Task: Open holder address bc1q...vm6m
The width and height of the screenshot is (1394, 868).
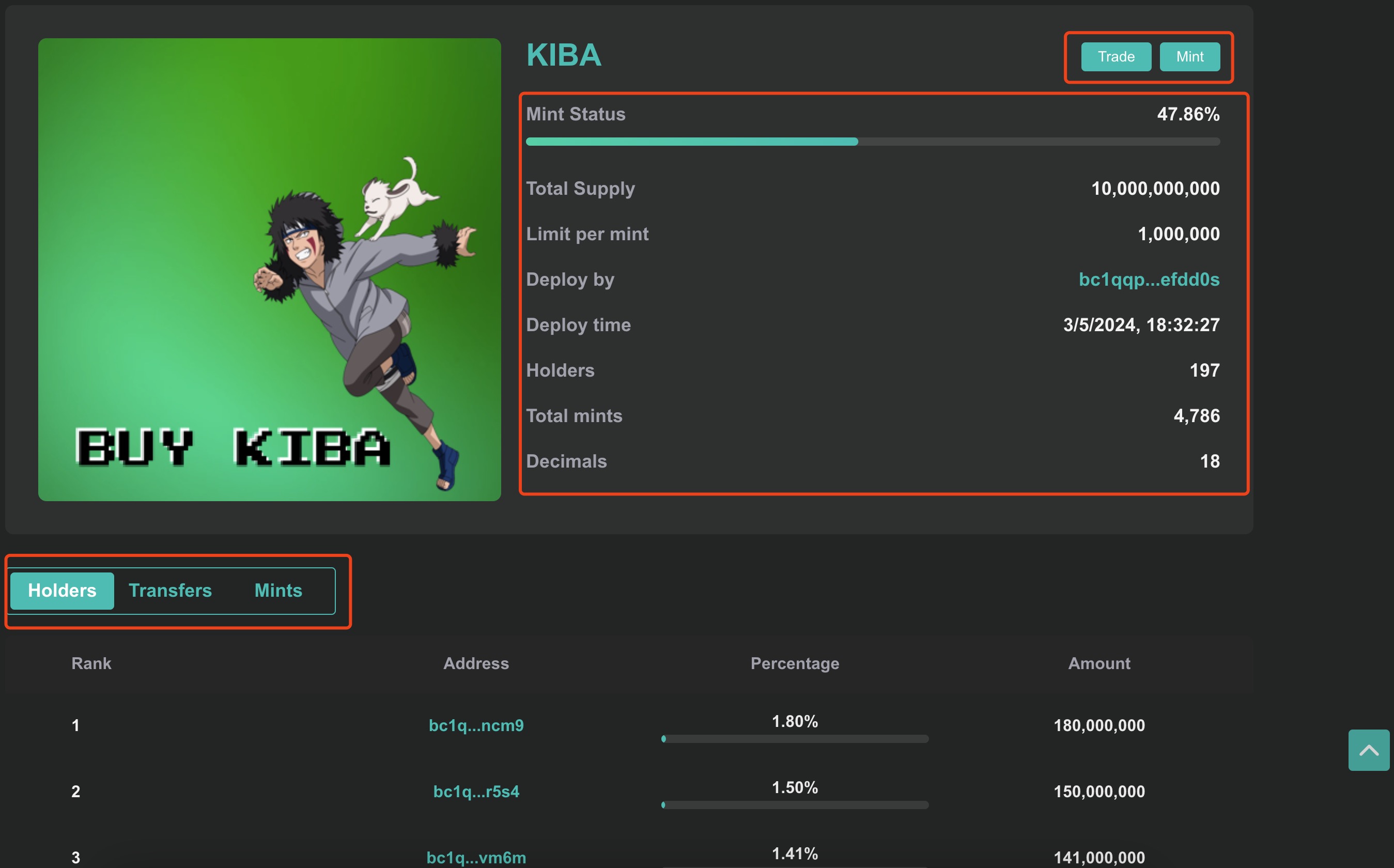Action: [x=476, y=857]
